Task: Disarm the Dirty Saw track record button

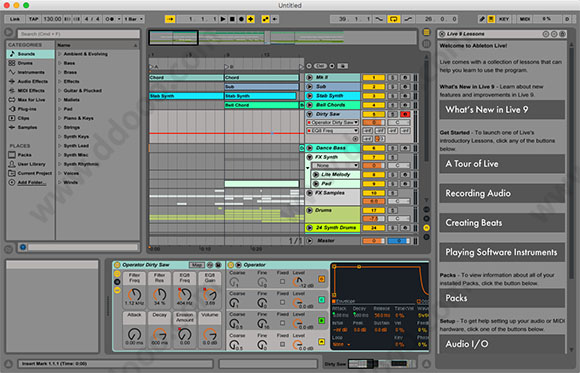Action: click(x=405, y=114)
